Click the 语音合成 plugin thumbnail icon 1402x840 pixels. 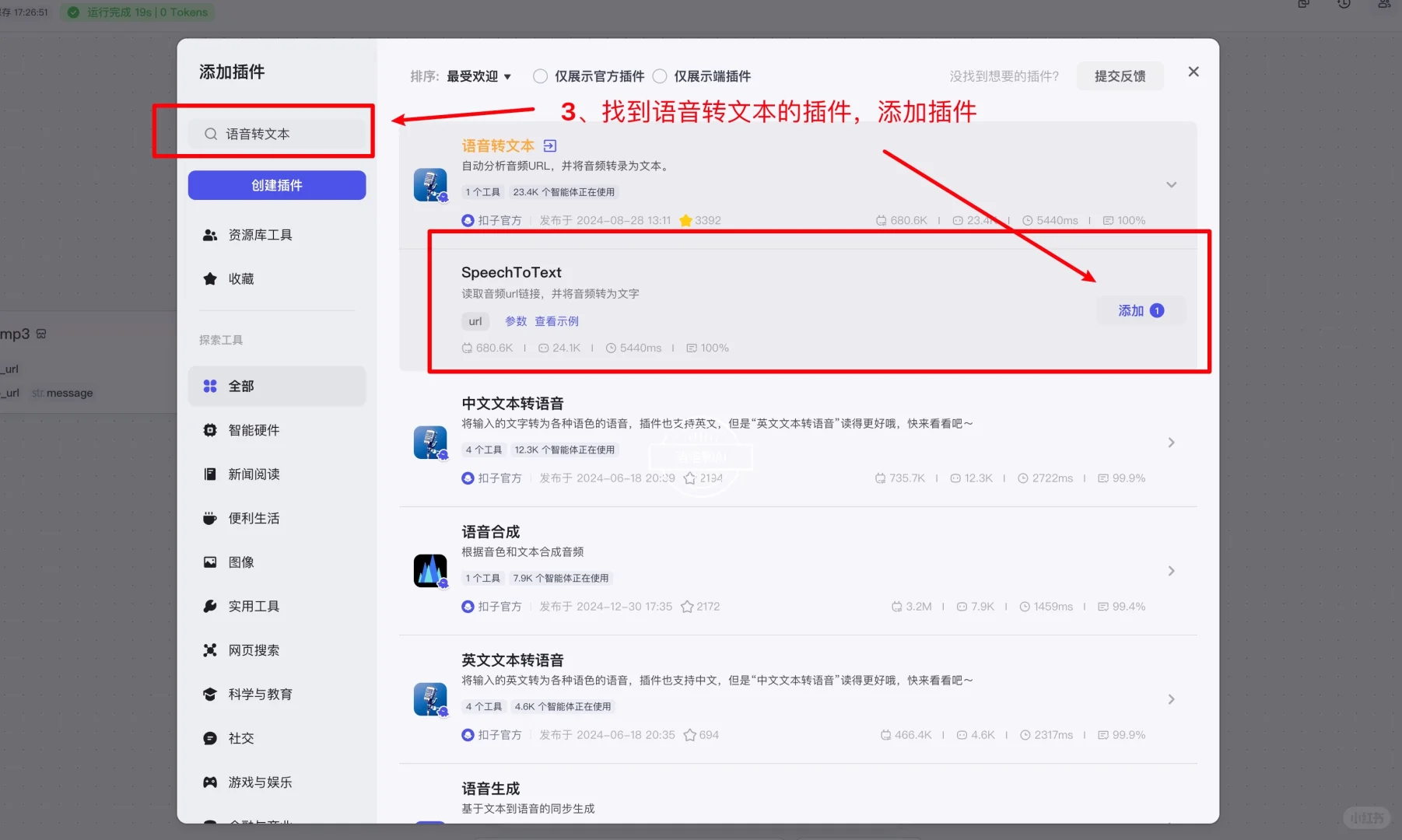431,570
